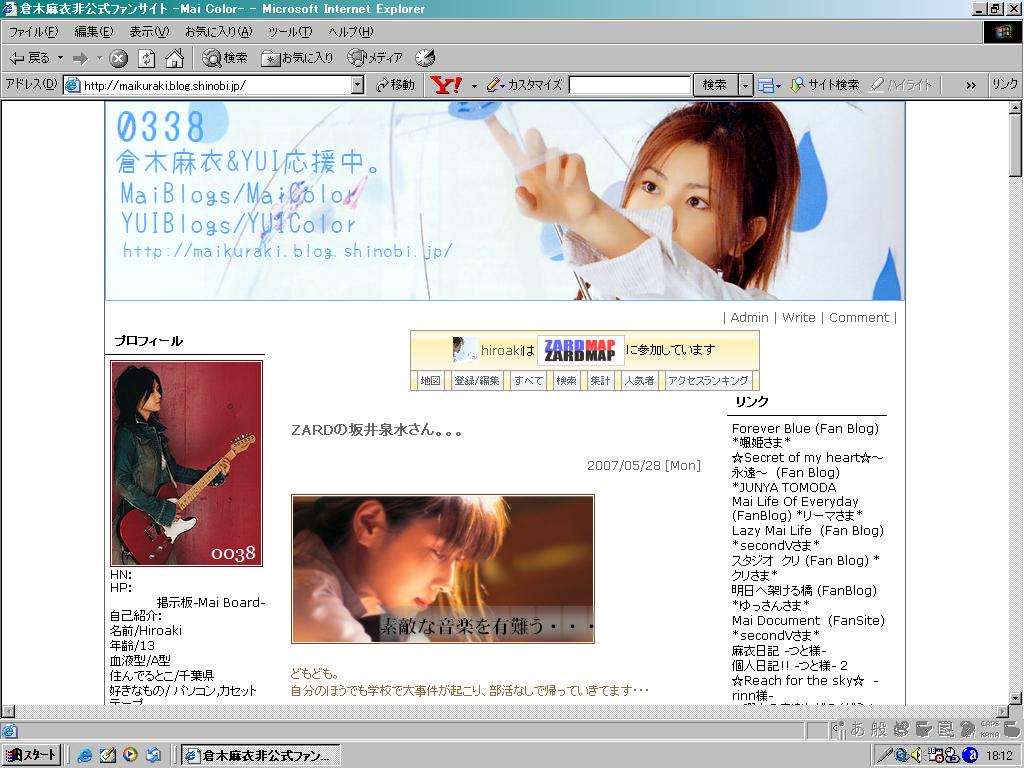Open the 表示(V) menu
The width and height of the screenshot is (1024, 768).
[x=149, y=31]
